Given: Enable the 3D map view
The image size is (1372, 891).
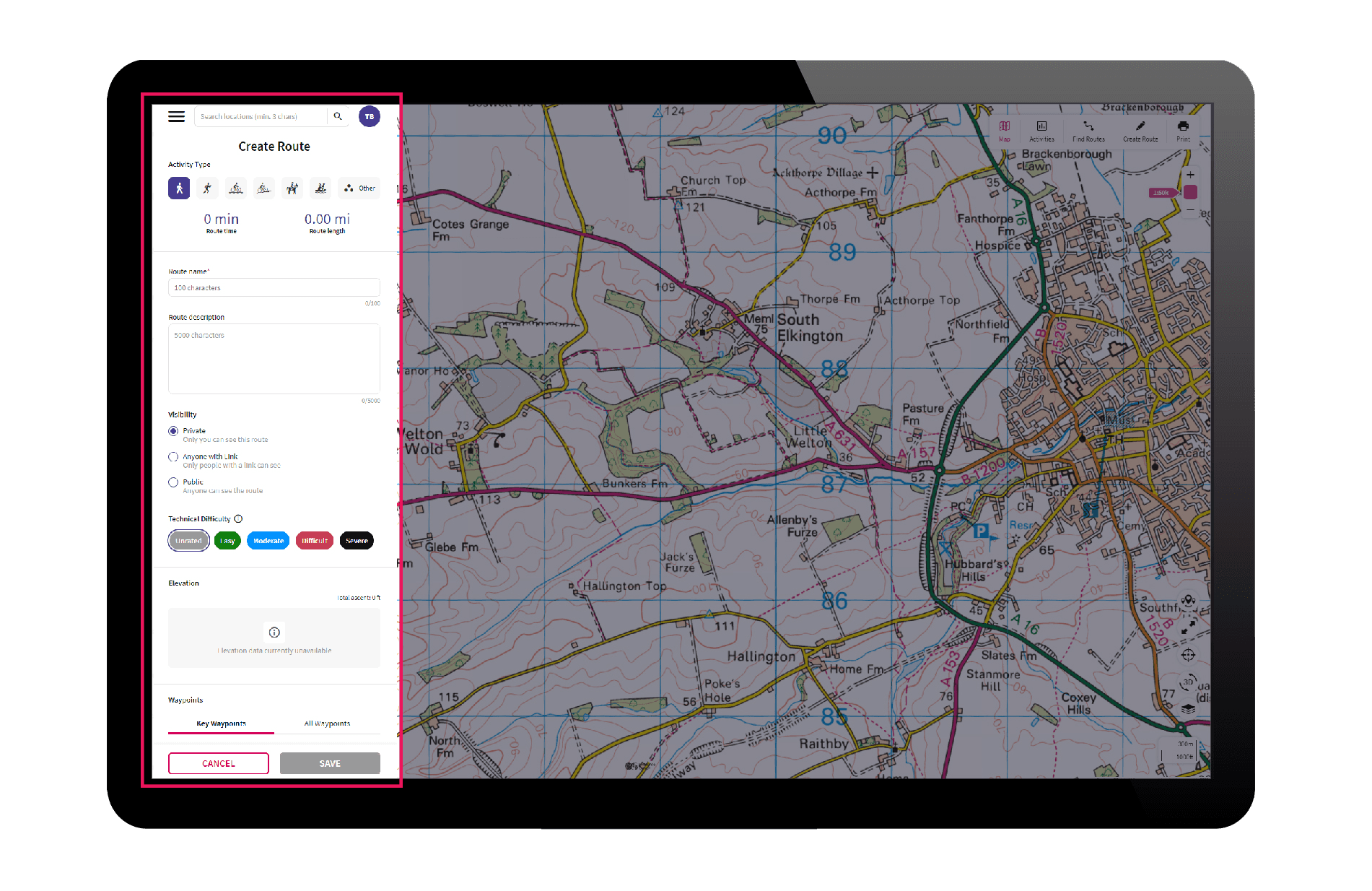Looking at the screenshot, I should click(x=1187, y=682).
